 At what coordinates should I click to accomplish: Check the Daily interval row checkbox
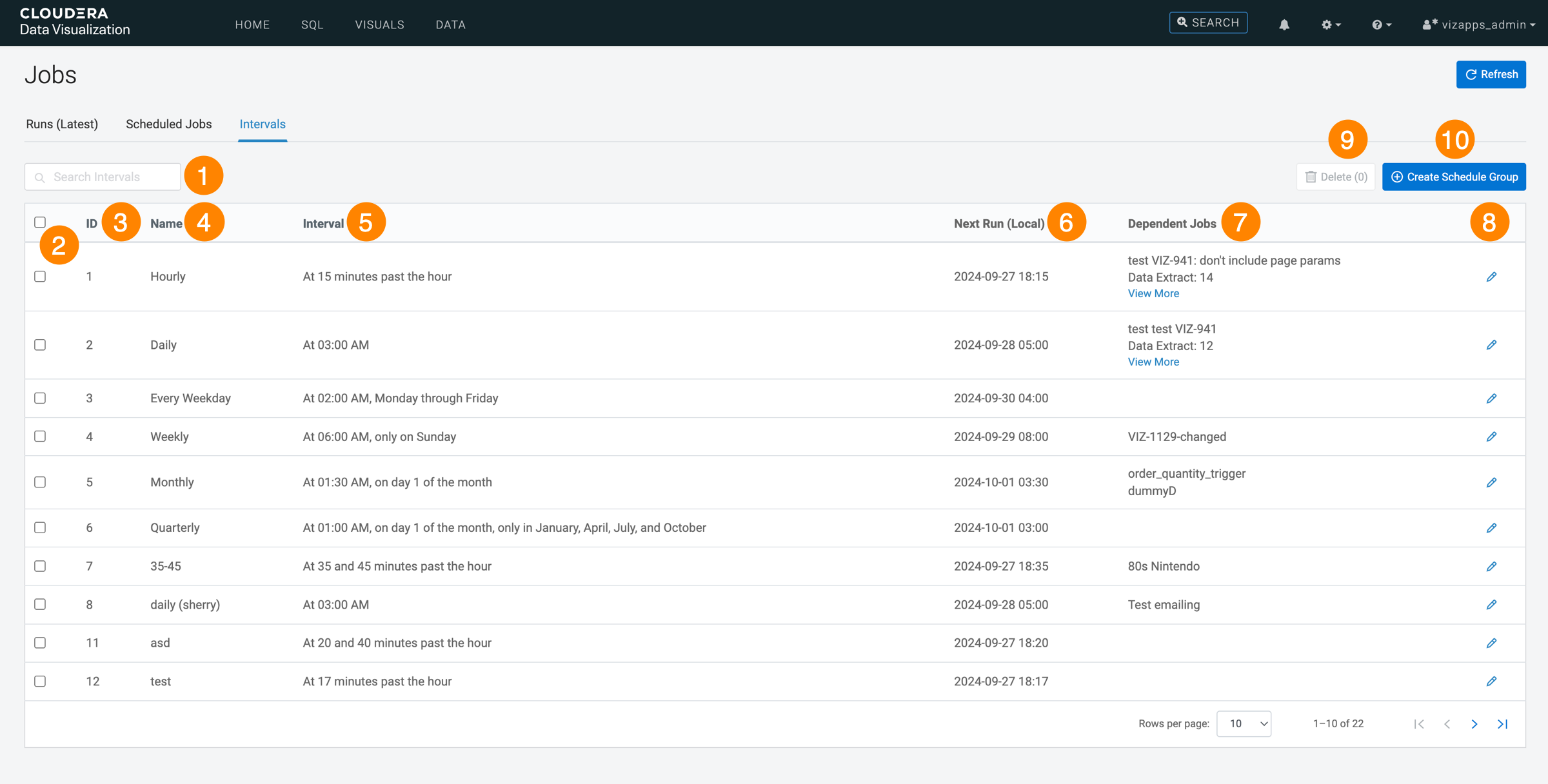pos(40,345)
